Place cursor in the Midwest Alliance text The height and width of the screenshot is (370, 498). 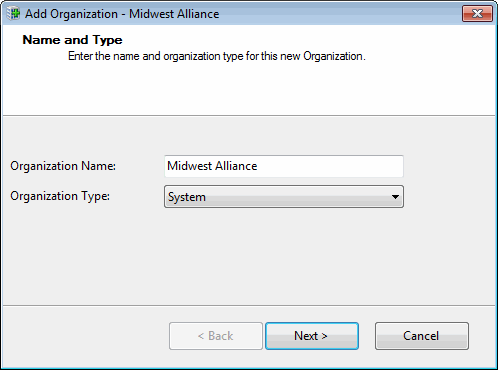click(212, 166)
